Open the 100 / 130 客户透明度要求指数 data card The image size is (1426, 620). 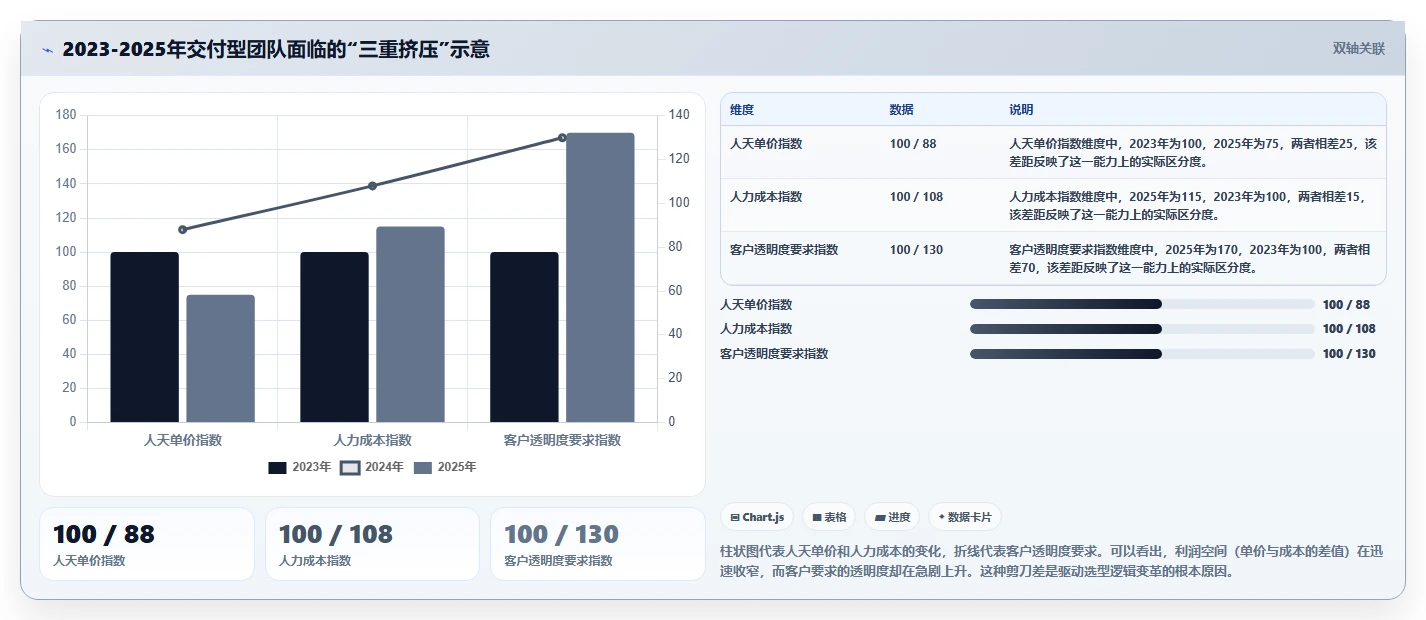coord(598,544)
